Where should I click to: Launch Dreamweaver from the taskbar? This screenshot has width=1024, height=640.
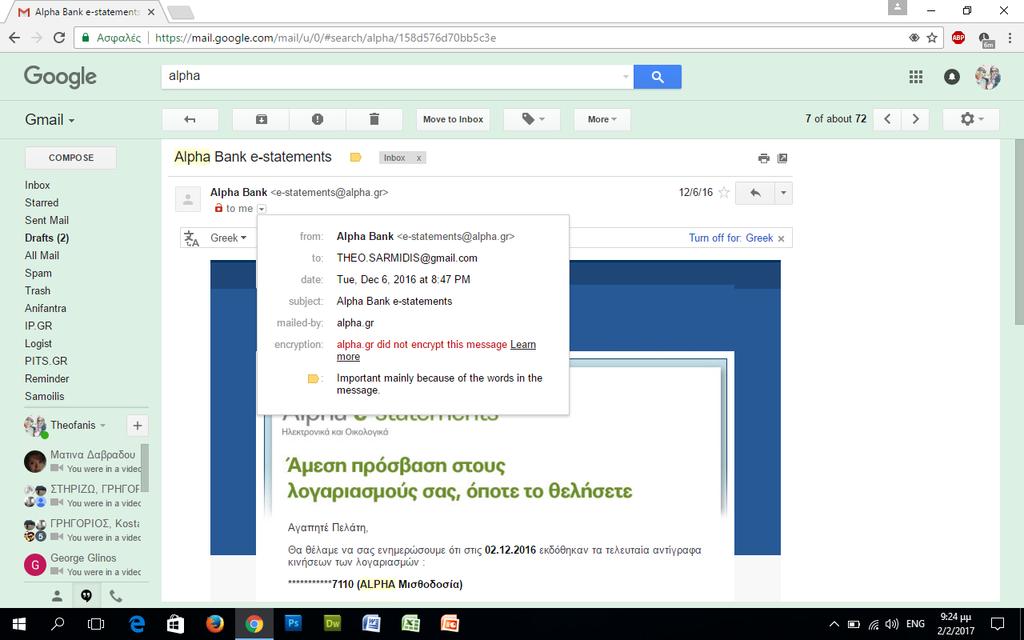(x=332, y=624)
